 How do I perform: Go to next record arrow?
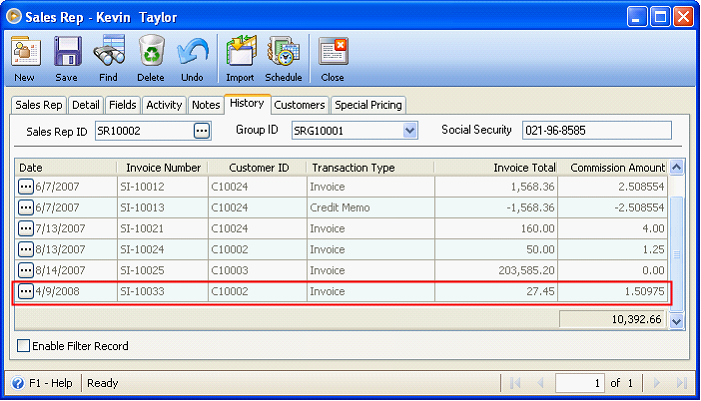[x=657, y=383]
